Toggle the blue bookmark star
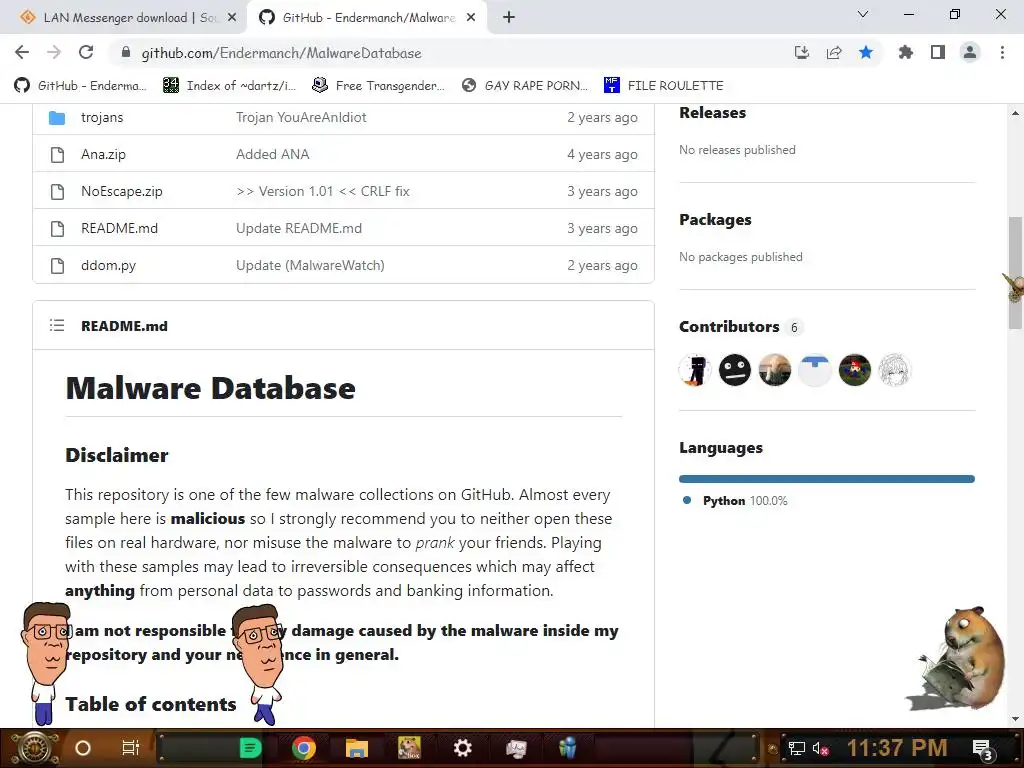The width and height of the screenshot is (1024, 768). [x=866, y=52]
